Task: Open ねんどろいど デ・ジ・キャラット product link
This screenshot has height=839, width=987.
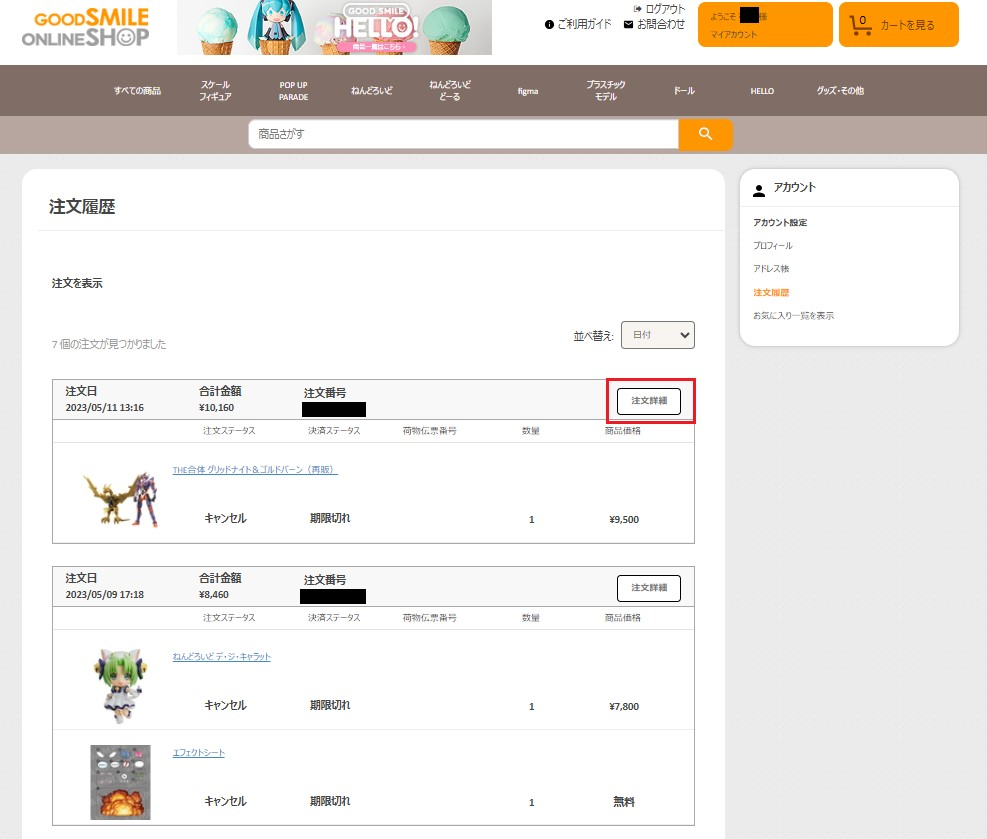Action: click(222, 656)
